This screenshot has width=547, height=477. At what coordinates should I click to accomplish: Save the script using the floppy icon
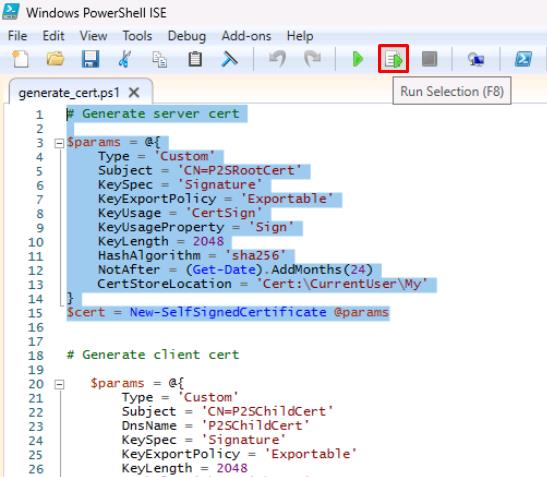point(90,59)
